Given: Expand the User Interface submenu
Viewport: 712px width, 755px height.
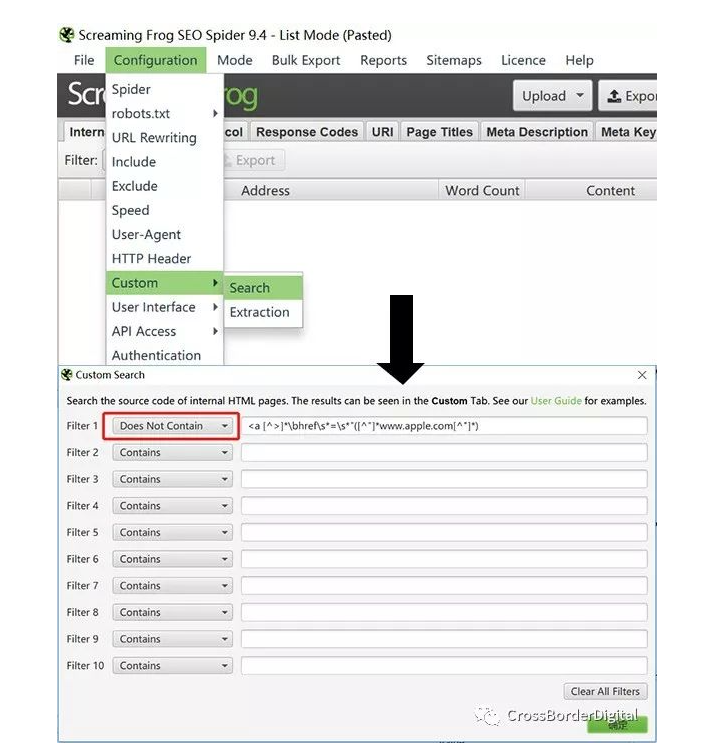Looking at the screenshot, I should 165,307.
